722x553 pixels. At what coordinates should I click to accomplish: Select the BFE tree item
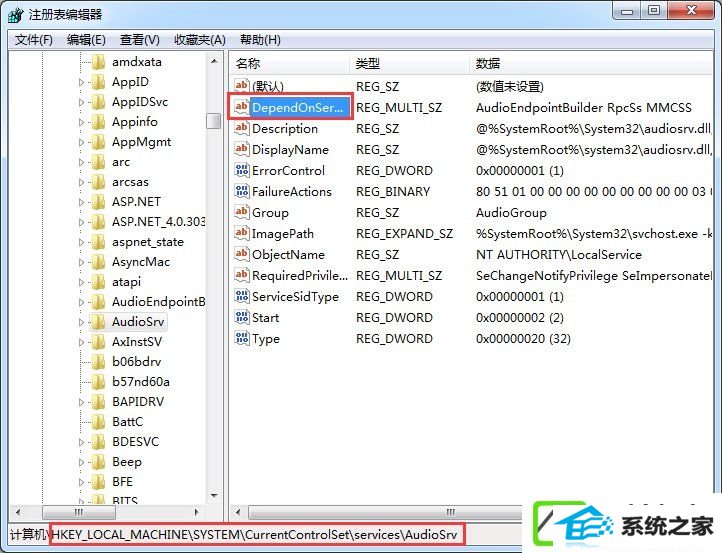click(122, 482)
